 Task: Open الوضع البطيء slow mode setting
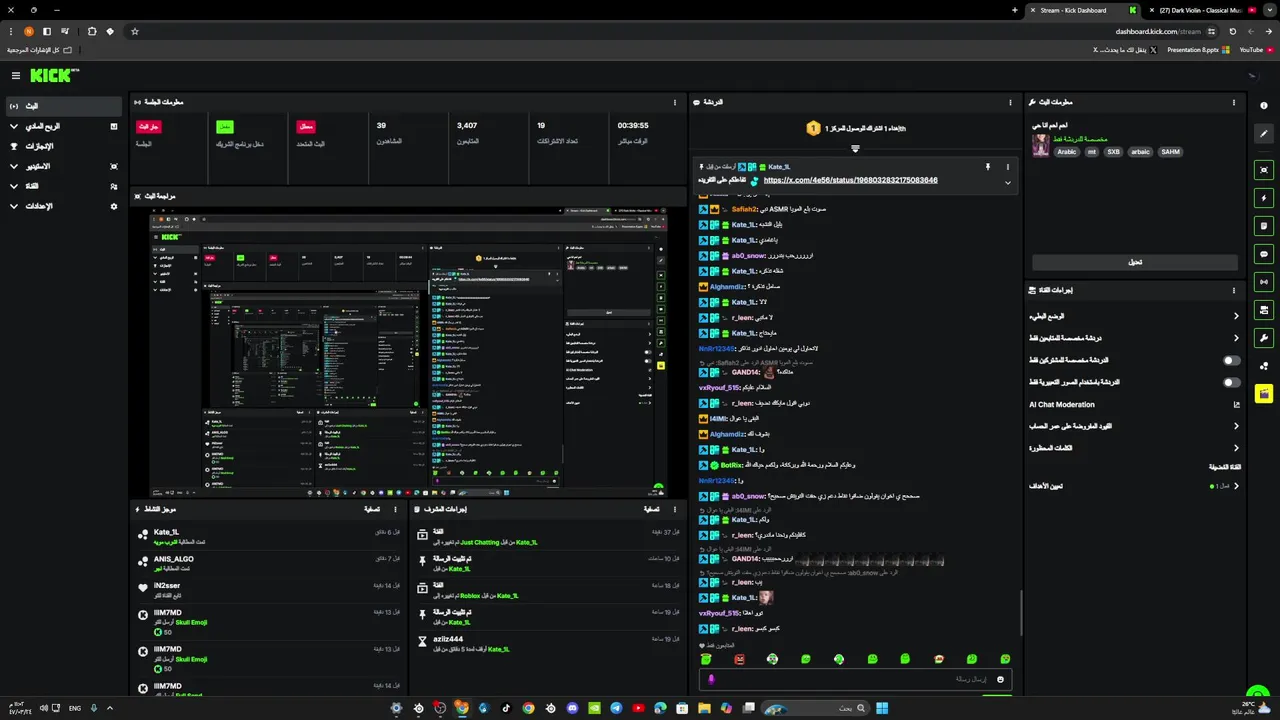coord(1135,316)
